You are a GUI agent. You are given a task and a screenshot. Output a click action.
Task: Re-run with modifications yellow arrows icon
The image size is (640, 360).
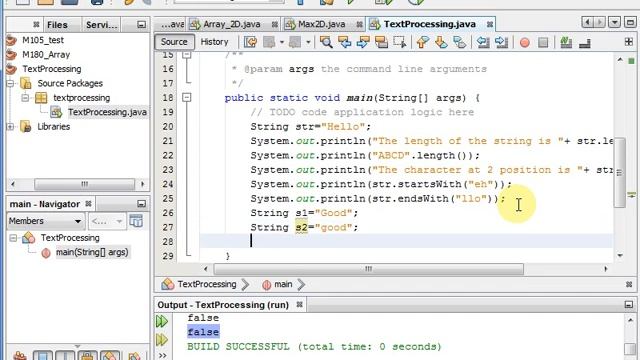tap(162, 340)
